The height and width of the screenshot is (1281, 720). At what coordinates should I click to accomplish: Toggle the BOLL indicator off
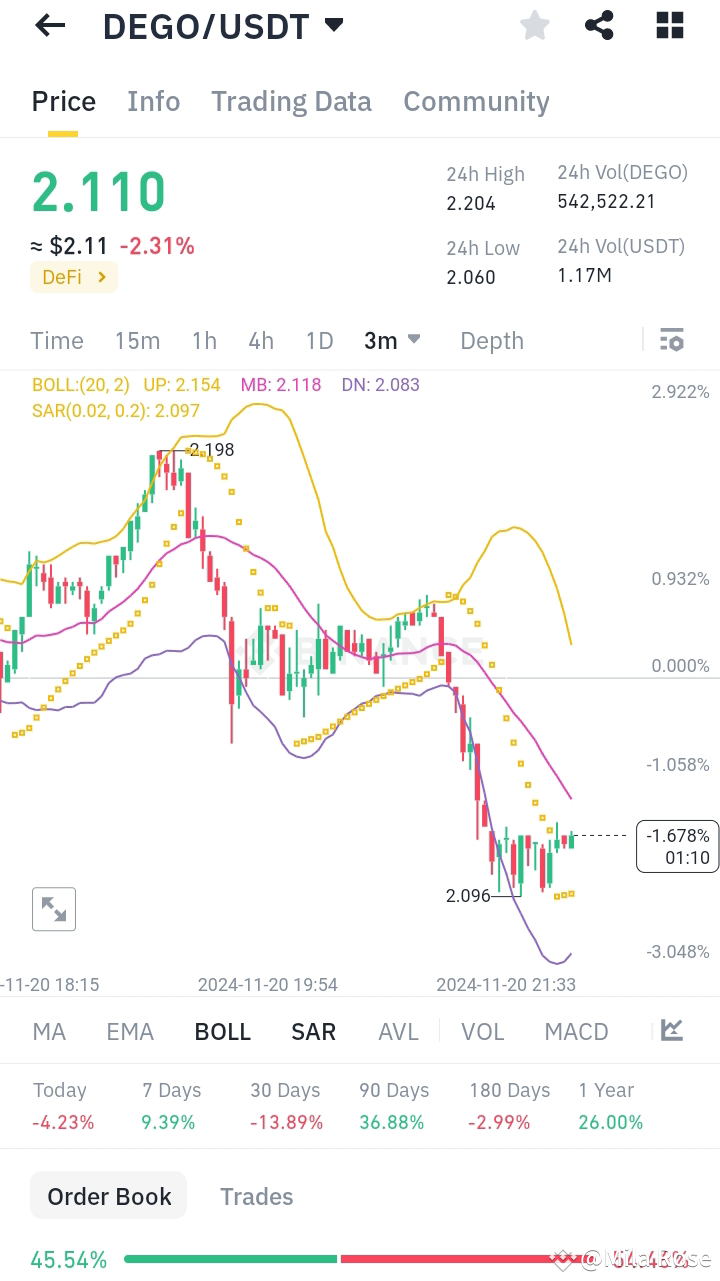point(222,1030)
